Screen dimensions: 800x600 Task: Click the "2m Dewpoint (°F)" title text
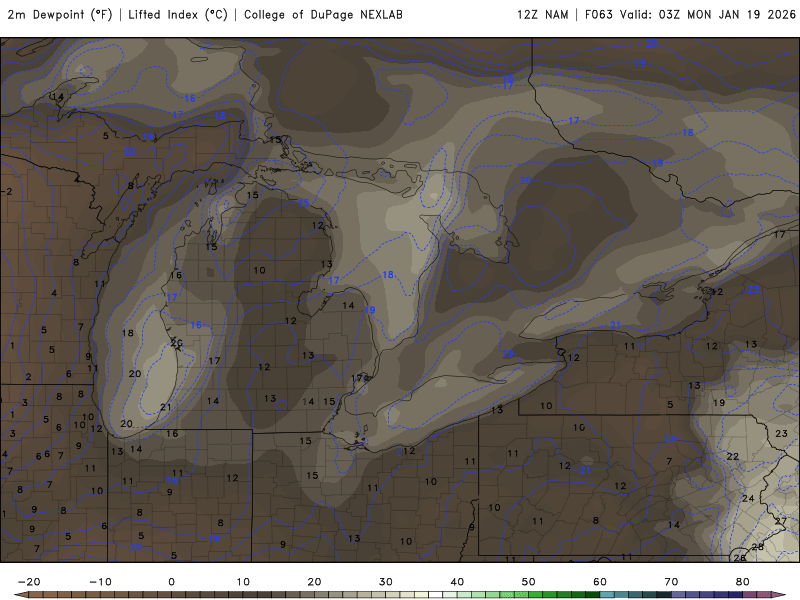point(60,15)
